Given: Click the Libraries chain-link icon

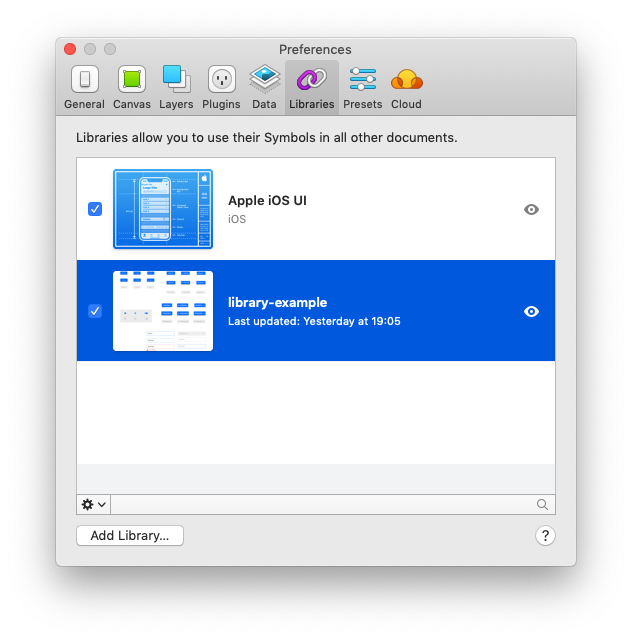Looking at the screenshot, I should (x=311, y=80).
